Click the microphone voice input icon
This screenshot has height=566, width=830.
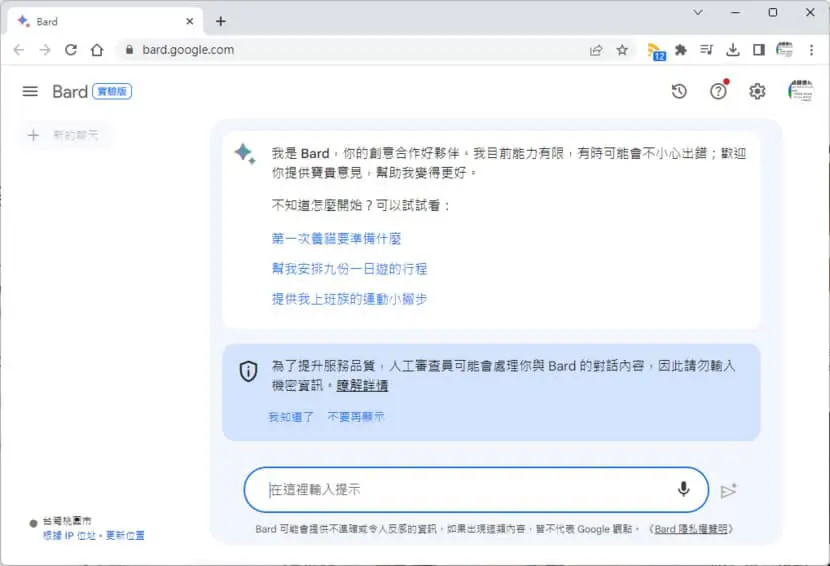pos(683,489)
